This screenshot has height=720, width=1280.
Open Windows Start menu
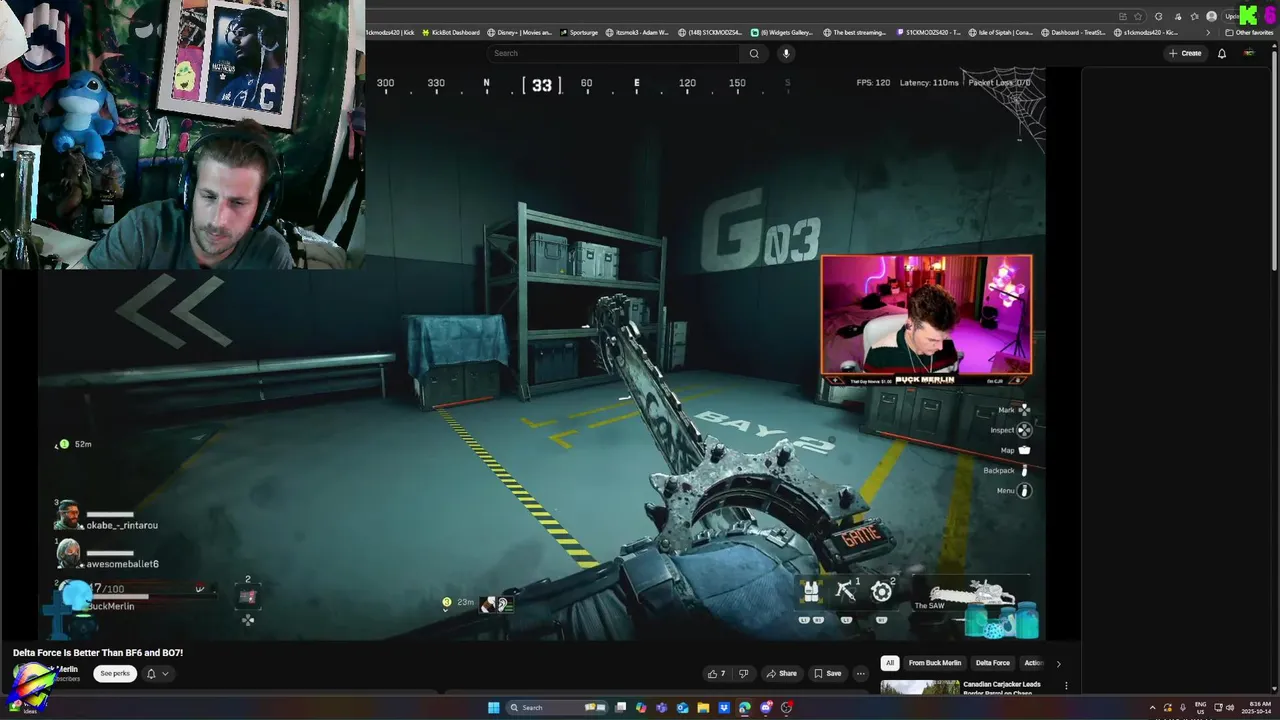(493, 708)
